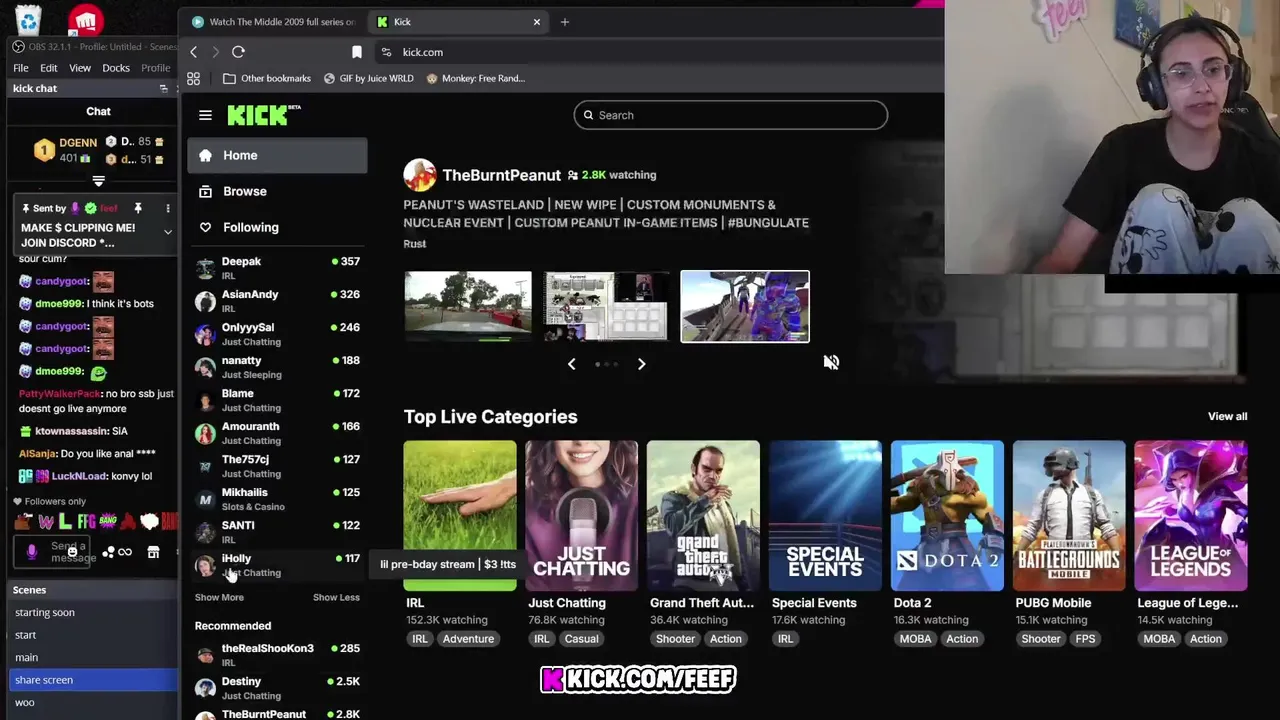Open OBS Profile menu
This screenshot has width=1280, height=720.
tap(155, 68)
